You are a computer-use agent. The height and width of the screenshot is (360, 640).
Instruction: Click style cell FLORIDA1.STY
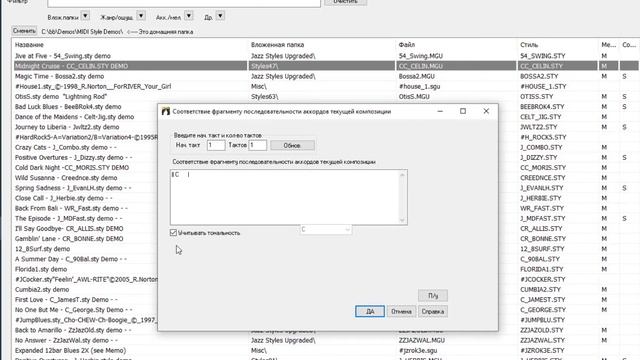(x=541, y=269)
